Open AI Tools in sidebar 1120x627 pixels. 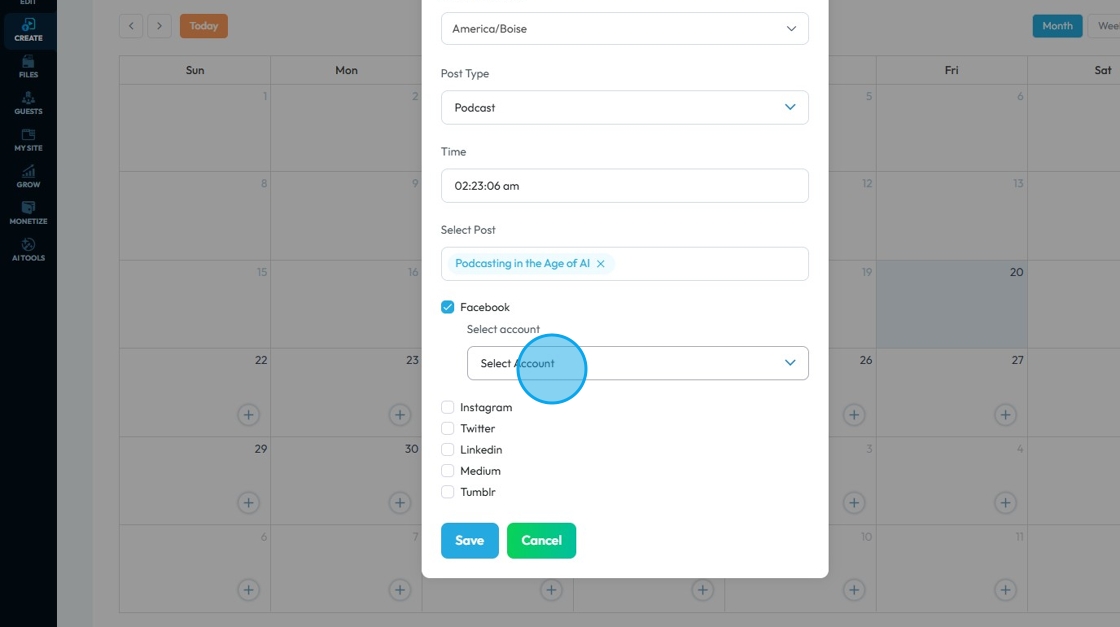point(28,250)
